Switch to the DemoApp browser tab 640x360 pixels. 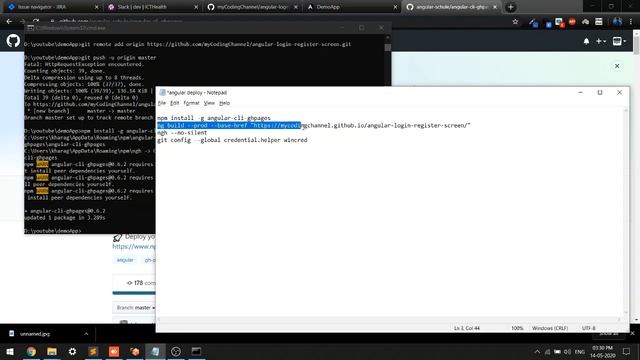coord(351,7)
